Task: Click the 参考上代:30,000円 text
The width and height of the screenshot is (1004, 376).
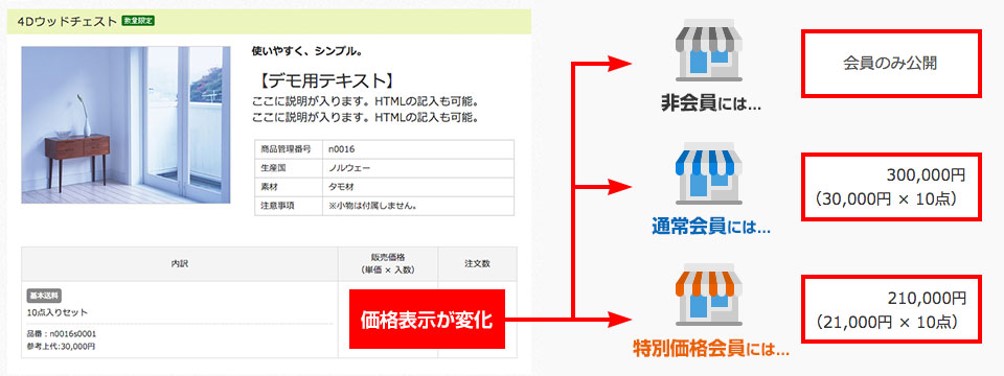Action: click(x=61, y=347)
